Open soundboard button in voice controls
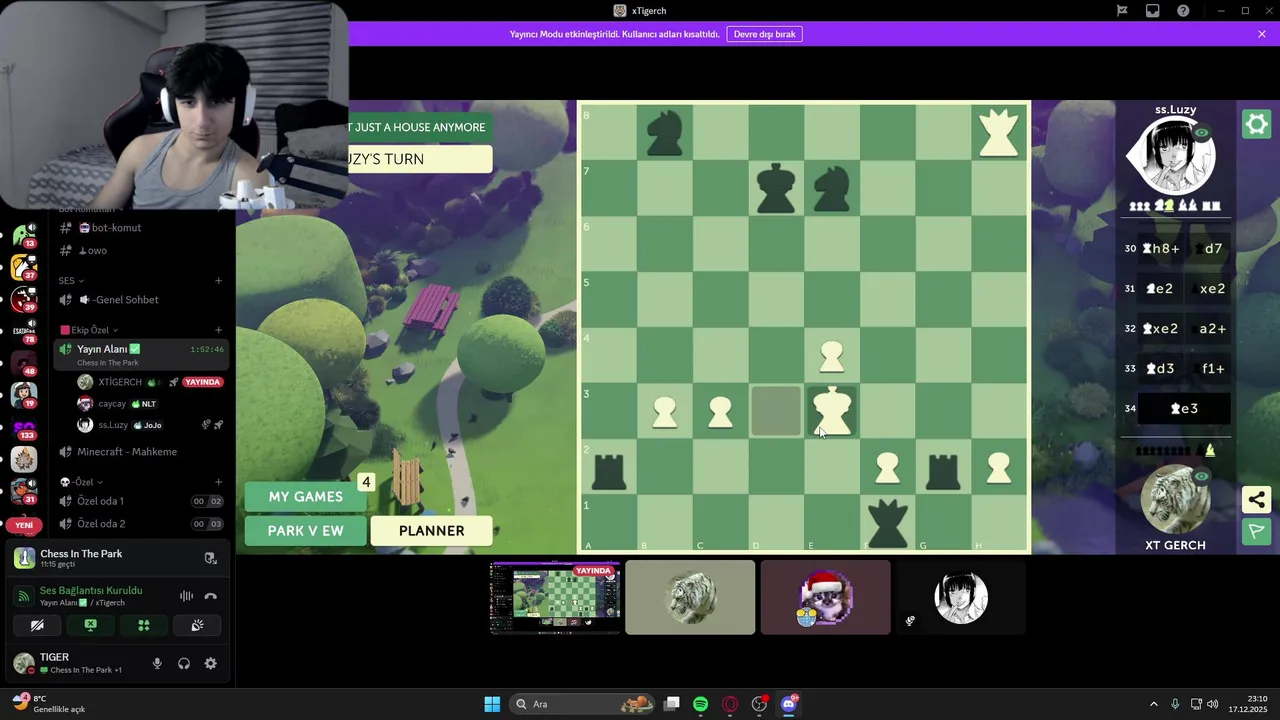The height and width of the screenshot is (720, 1280). point(197,626)
